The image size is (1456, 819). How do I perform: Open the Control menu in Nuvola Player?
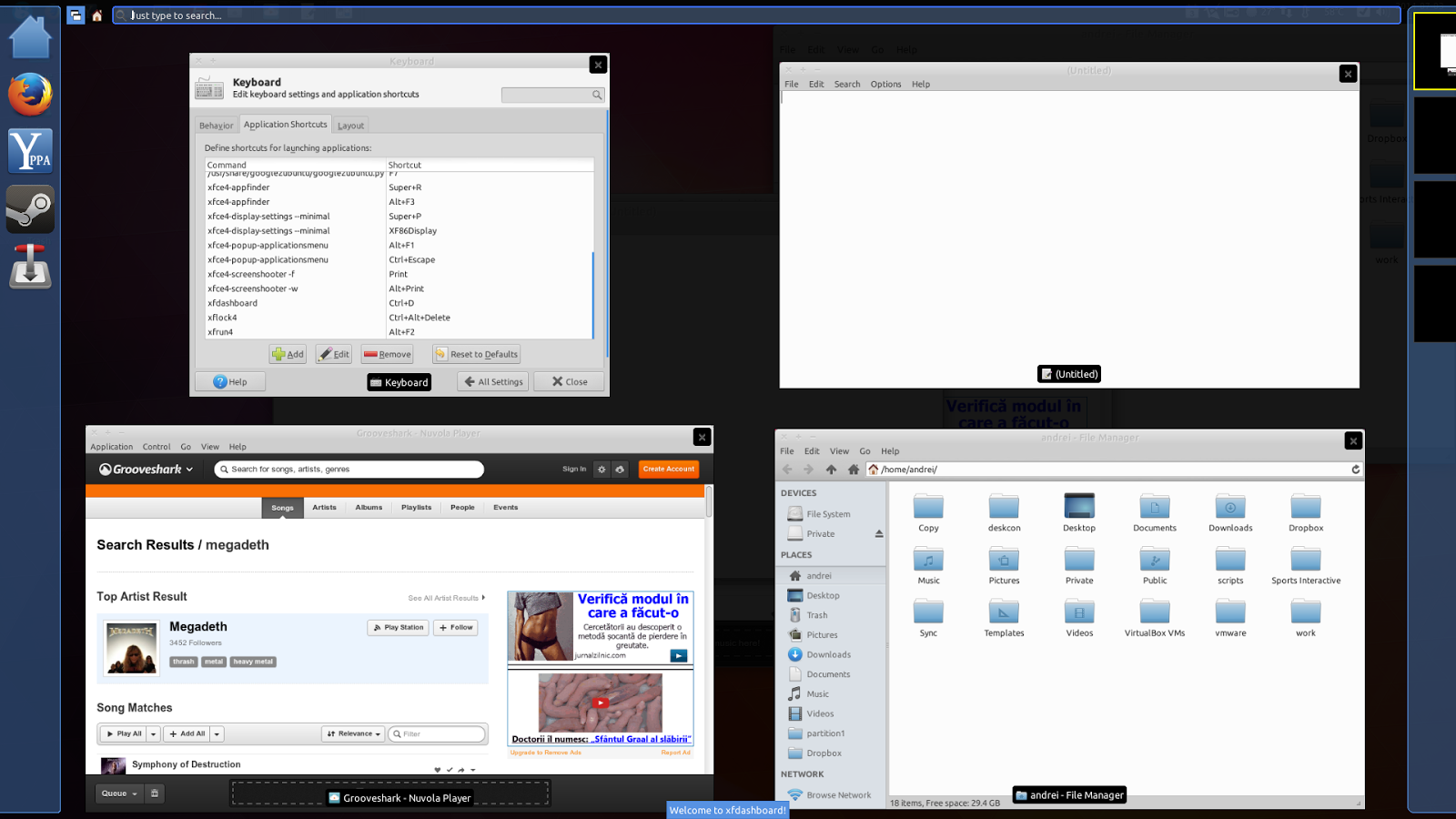click(x=157, y=447)
